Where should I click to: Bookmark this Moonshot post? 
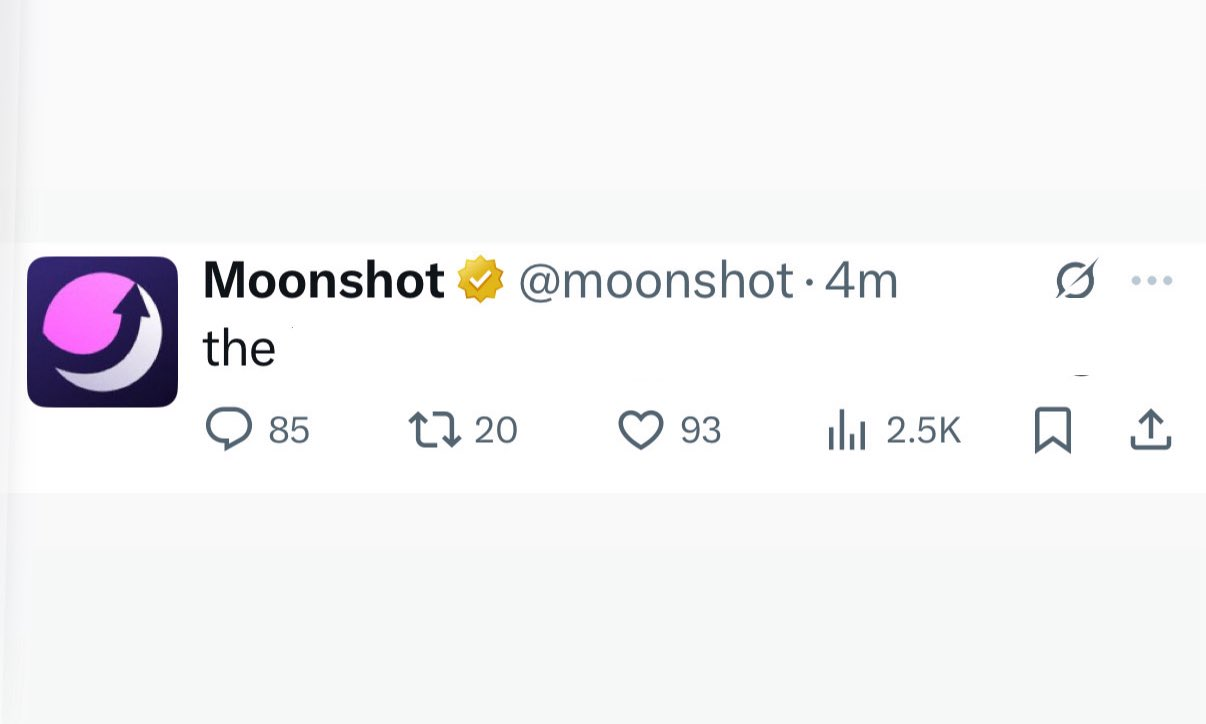[1052, 431]
